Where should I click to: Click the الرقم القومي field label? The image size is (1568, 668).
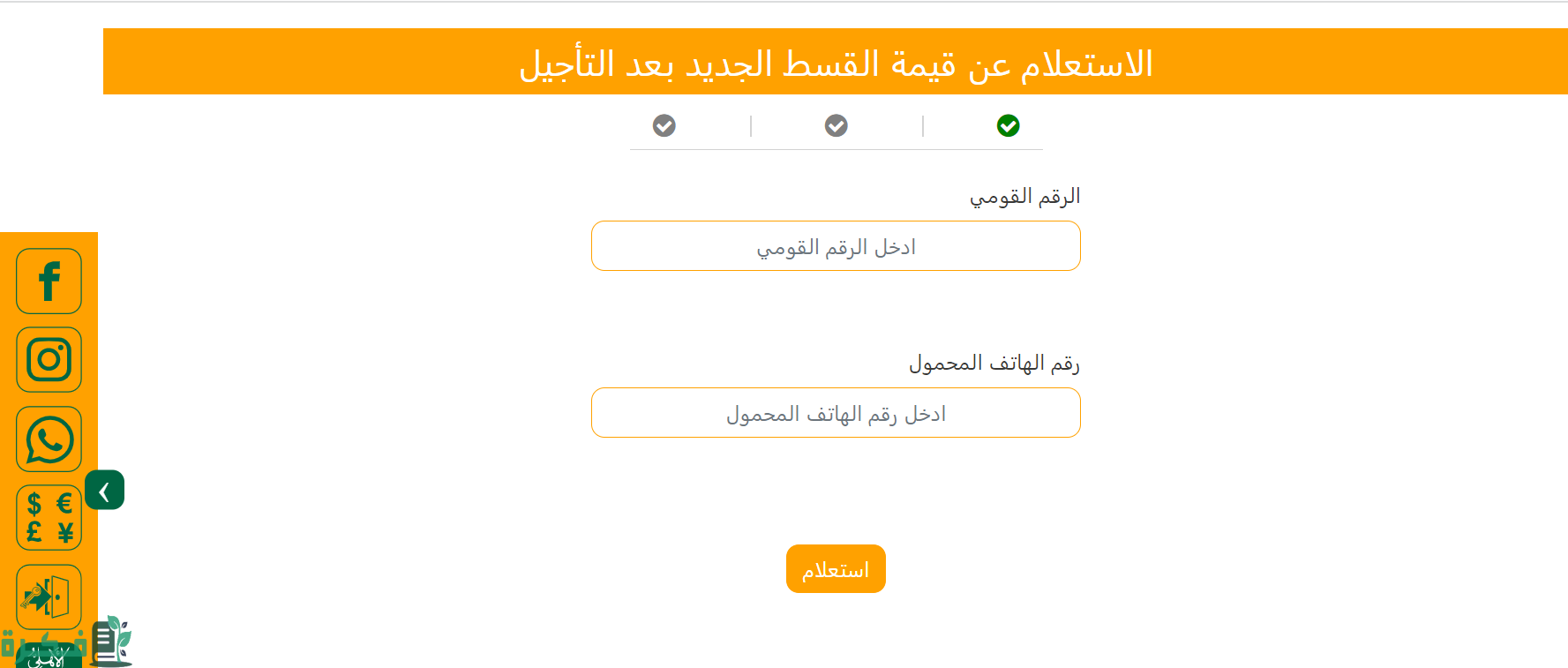pos(1024,196)
